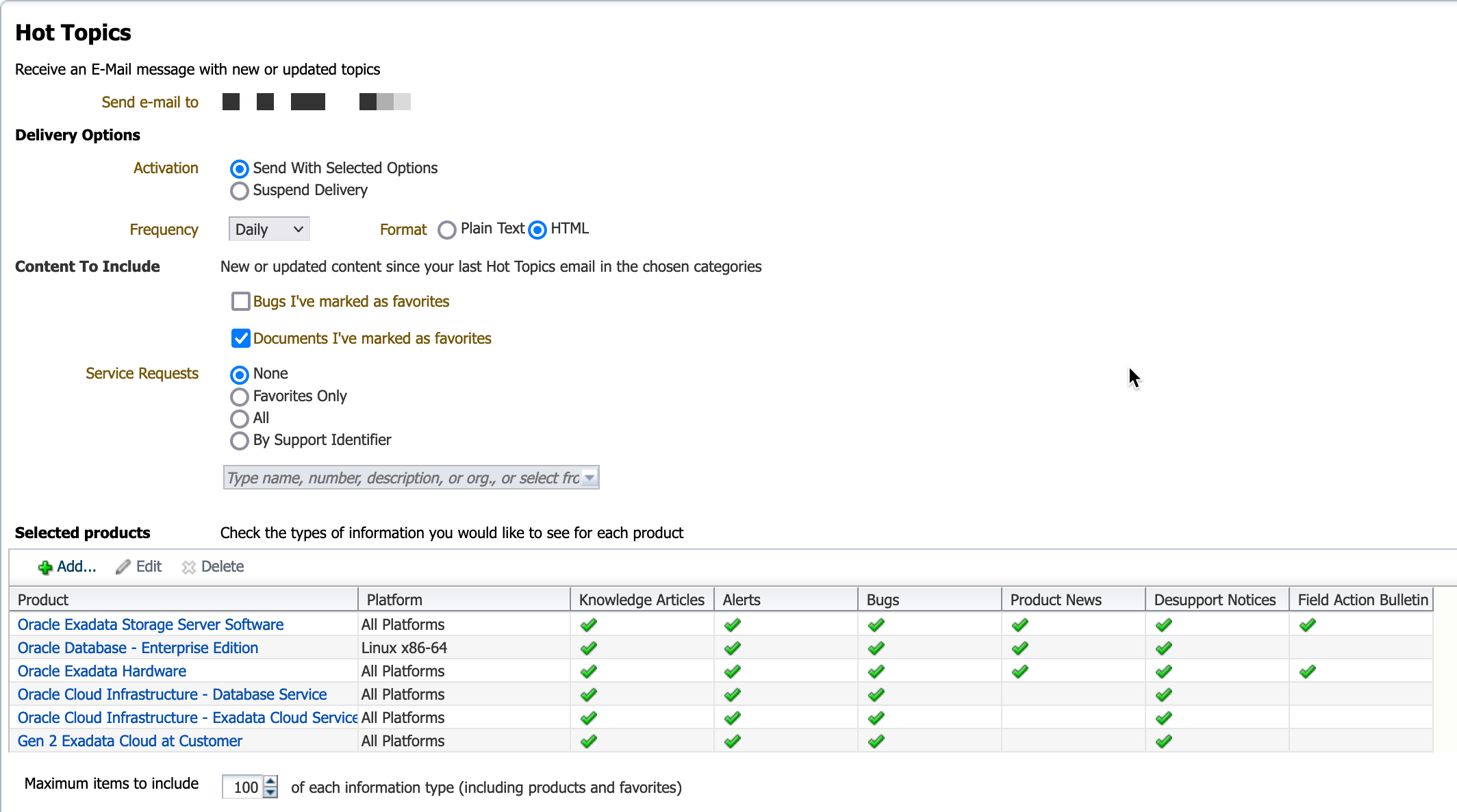
Task: Click the Edit pencil icon
Action: [x=123, y=566]
